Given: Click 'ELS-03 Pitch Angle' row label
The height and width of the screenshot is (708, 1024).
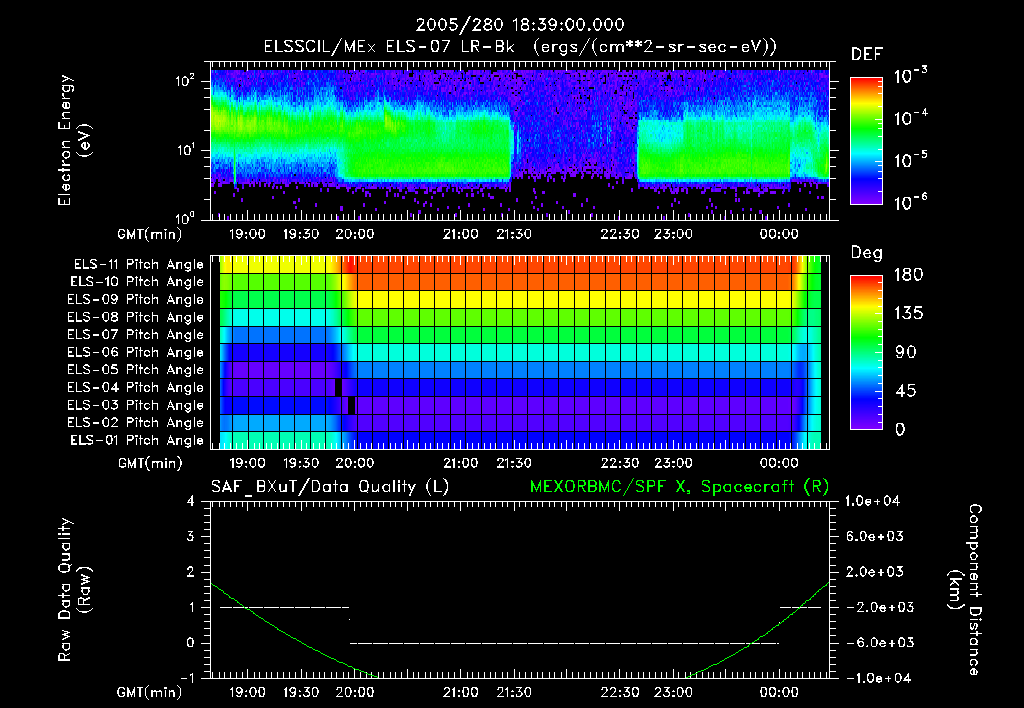Looking at the screenshot, I should click(136, 405).
